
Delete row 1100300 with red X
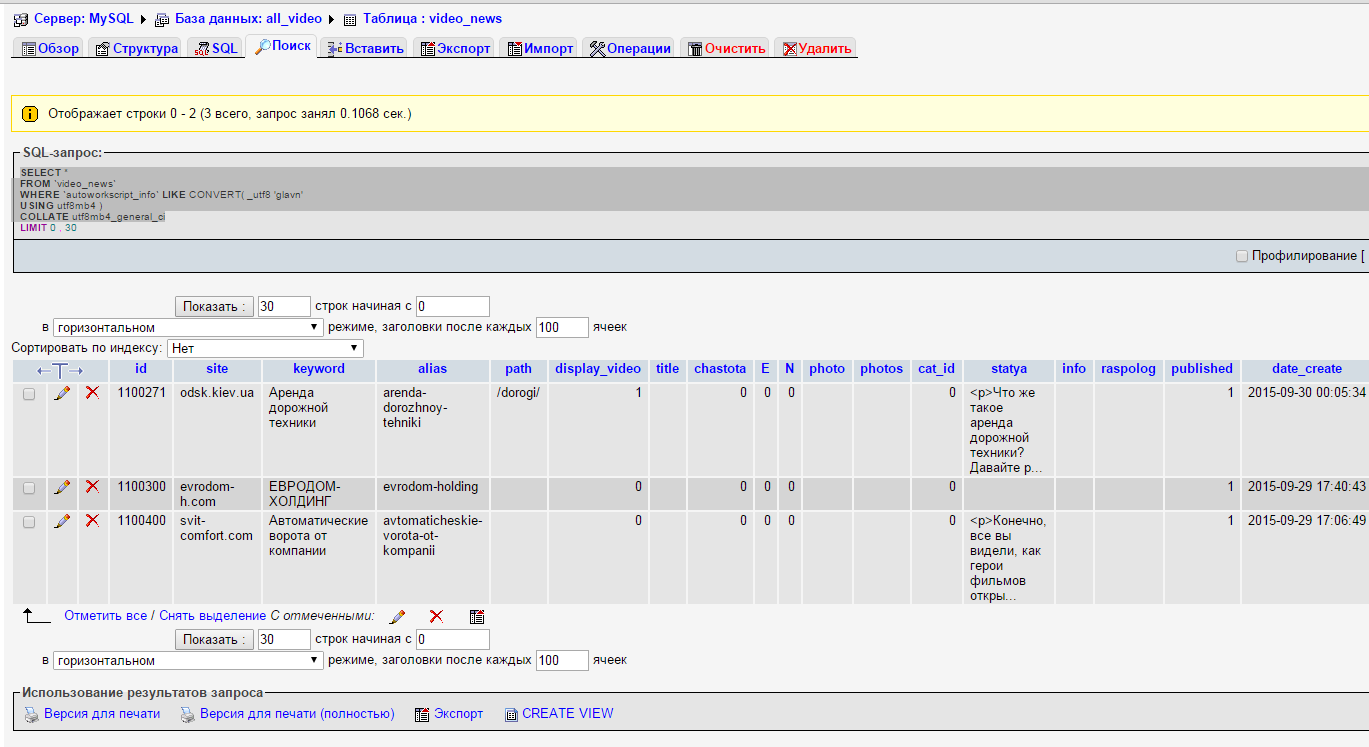(92, 487)
